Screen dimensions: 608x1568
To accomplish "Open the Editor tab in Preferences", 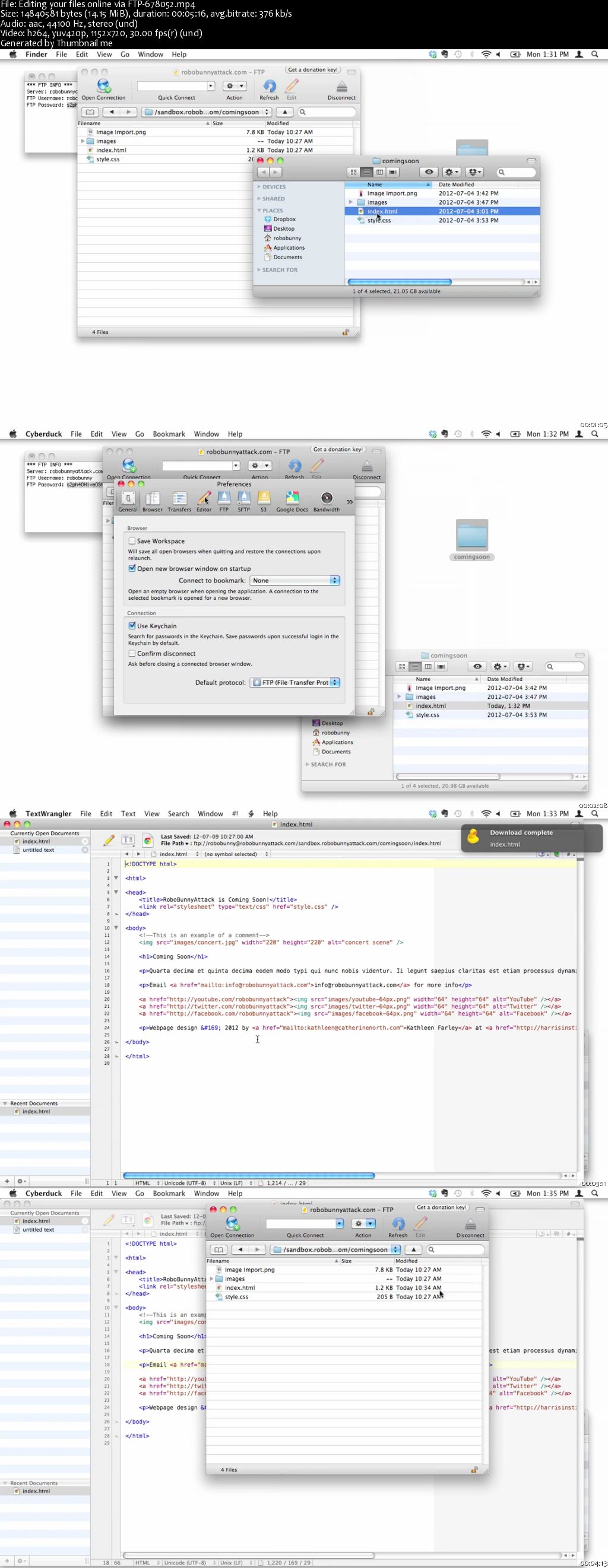I will [204, 501].
